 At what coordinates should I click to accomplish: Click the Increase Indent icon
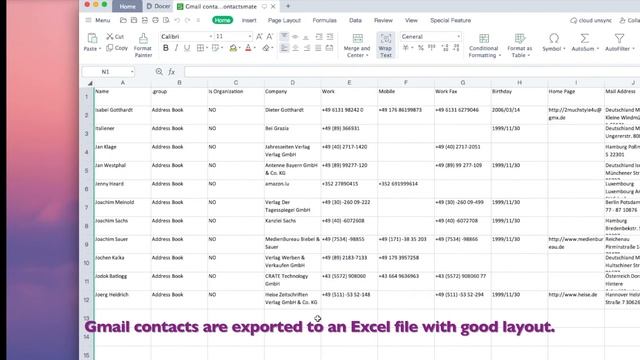(x=330, y=36)
